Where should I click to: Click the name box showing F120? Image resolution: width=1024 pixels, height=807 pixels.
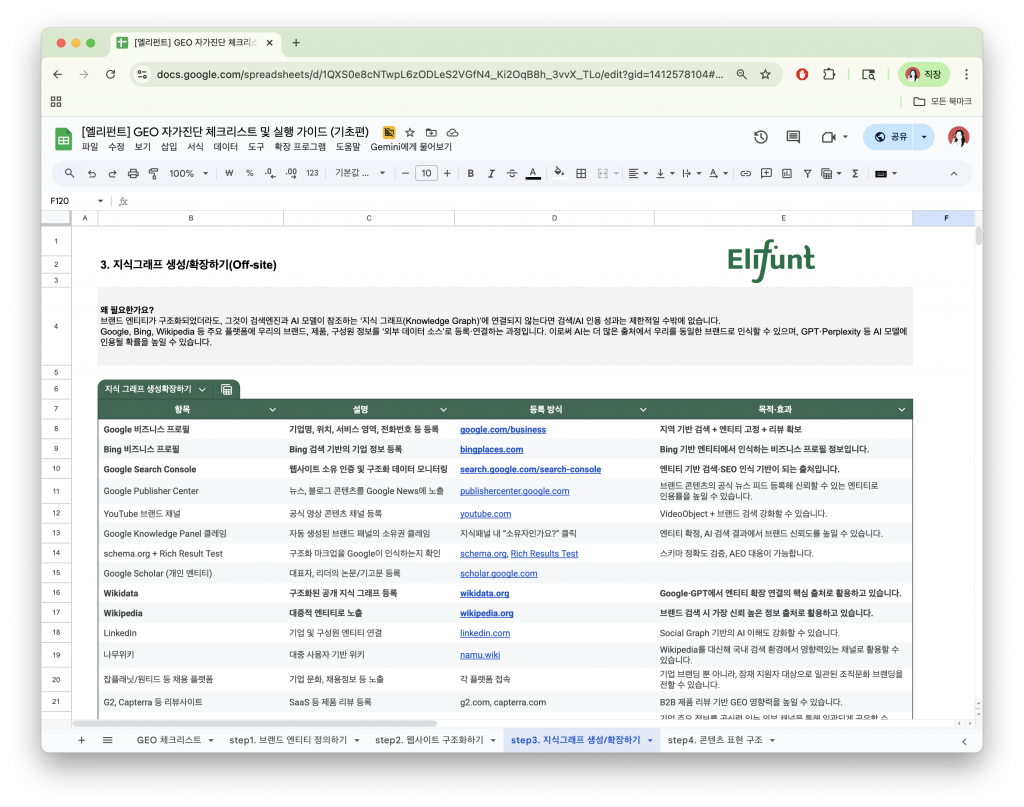(x=76, y=201)
